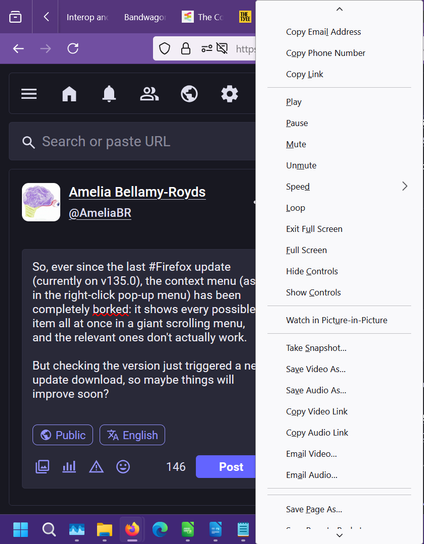Open the Firefox View tab overview icon
Screen dimensions: 424x544
point(15,17)
